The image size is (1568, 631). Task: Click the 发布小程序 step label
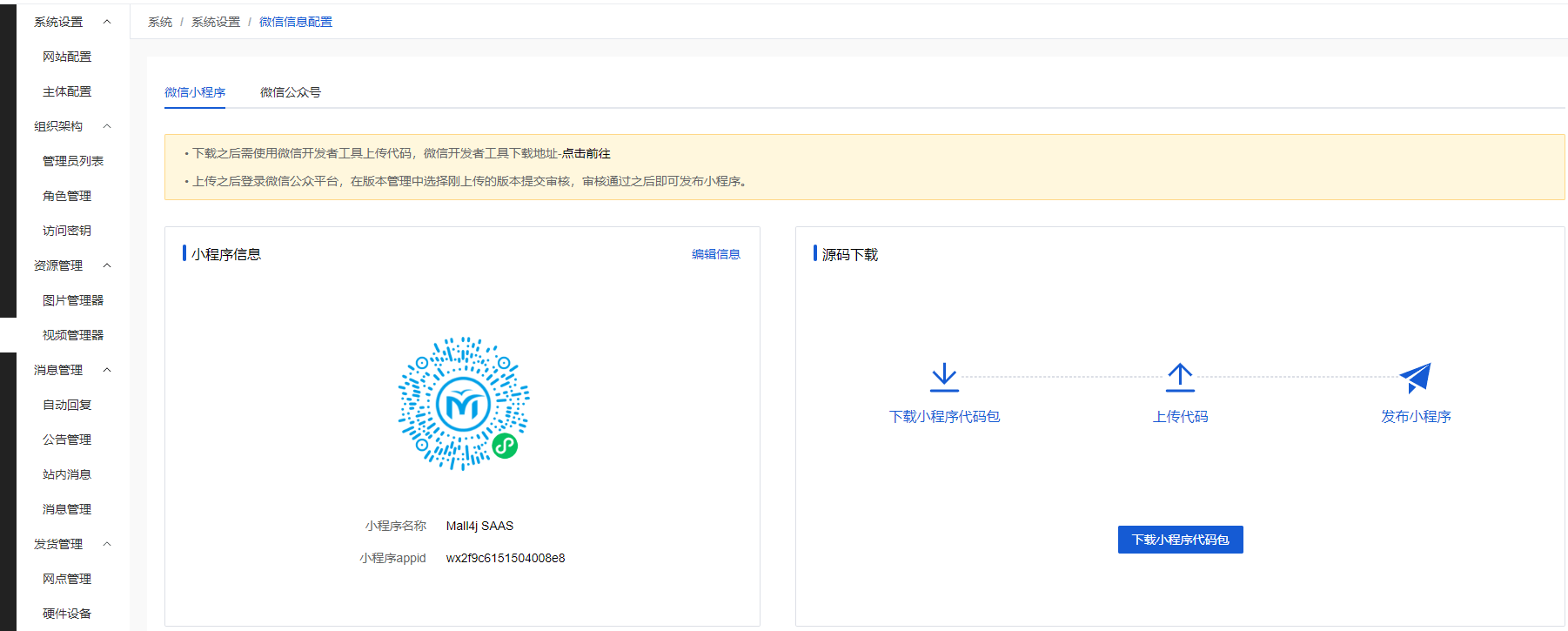click(x=1416, y=416)
